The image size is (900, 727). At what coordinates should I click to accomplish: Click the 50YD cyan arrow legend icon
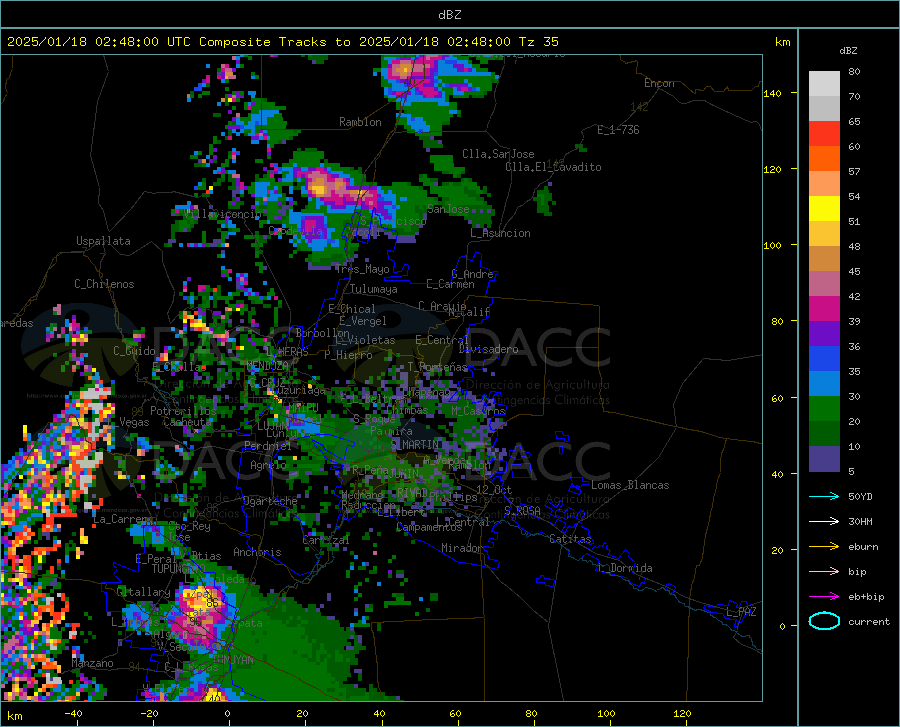coord(824,496)
